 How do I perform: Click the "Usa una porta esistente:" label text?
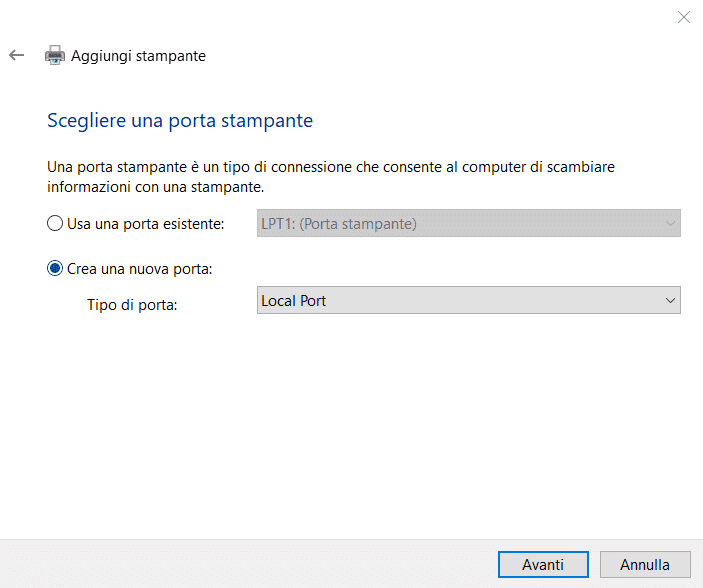146,224
